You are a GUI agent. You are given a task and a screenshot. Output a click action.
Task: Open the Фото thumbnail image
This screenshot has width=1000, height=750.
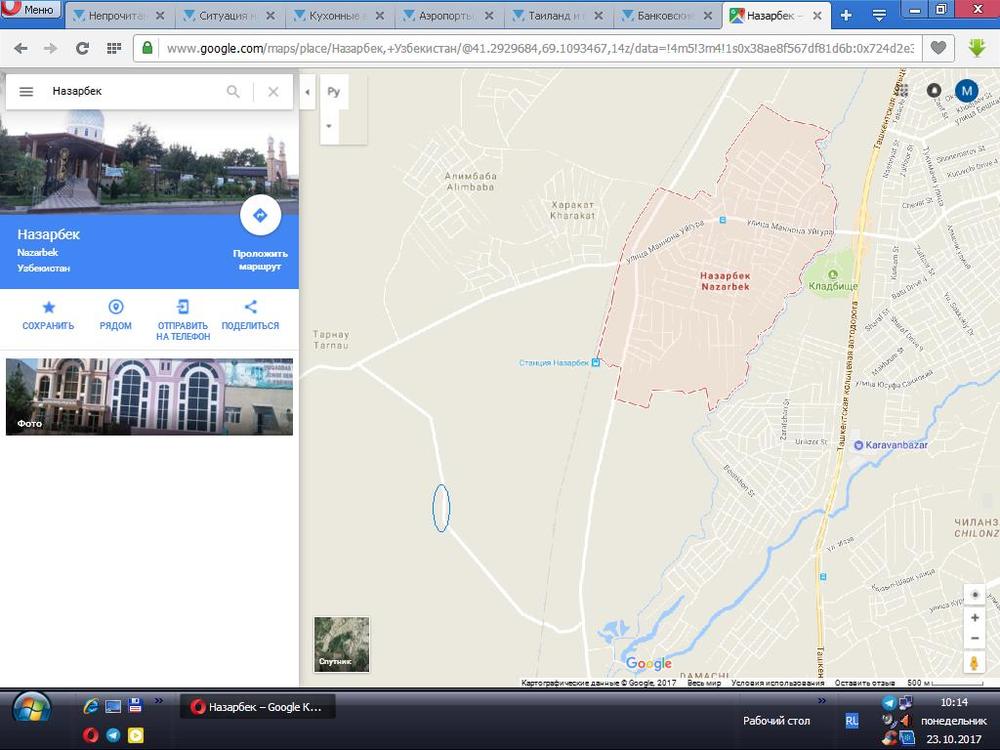pyautogui.click(x=149, y=397)
